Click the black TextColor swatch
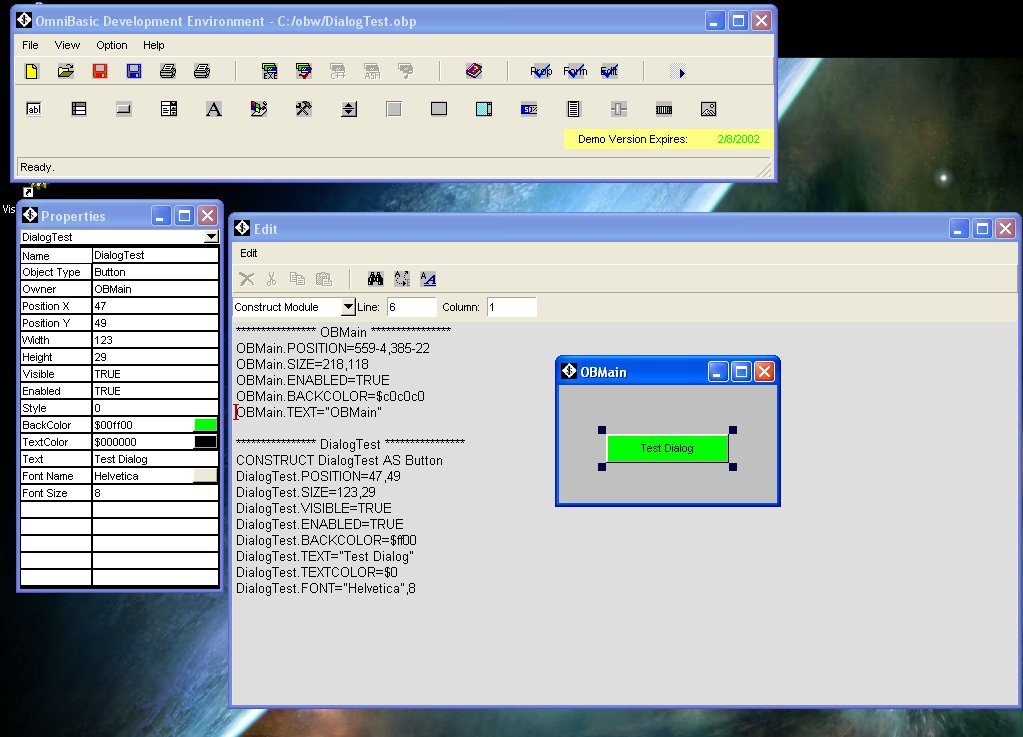 click(x=206, y=442)
